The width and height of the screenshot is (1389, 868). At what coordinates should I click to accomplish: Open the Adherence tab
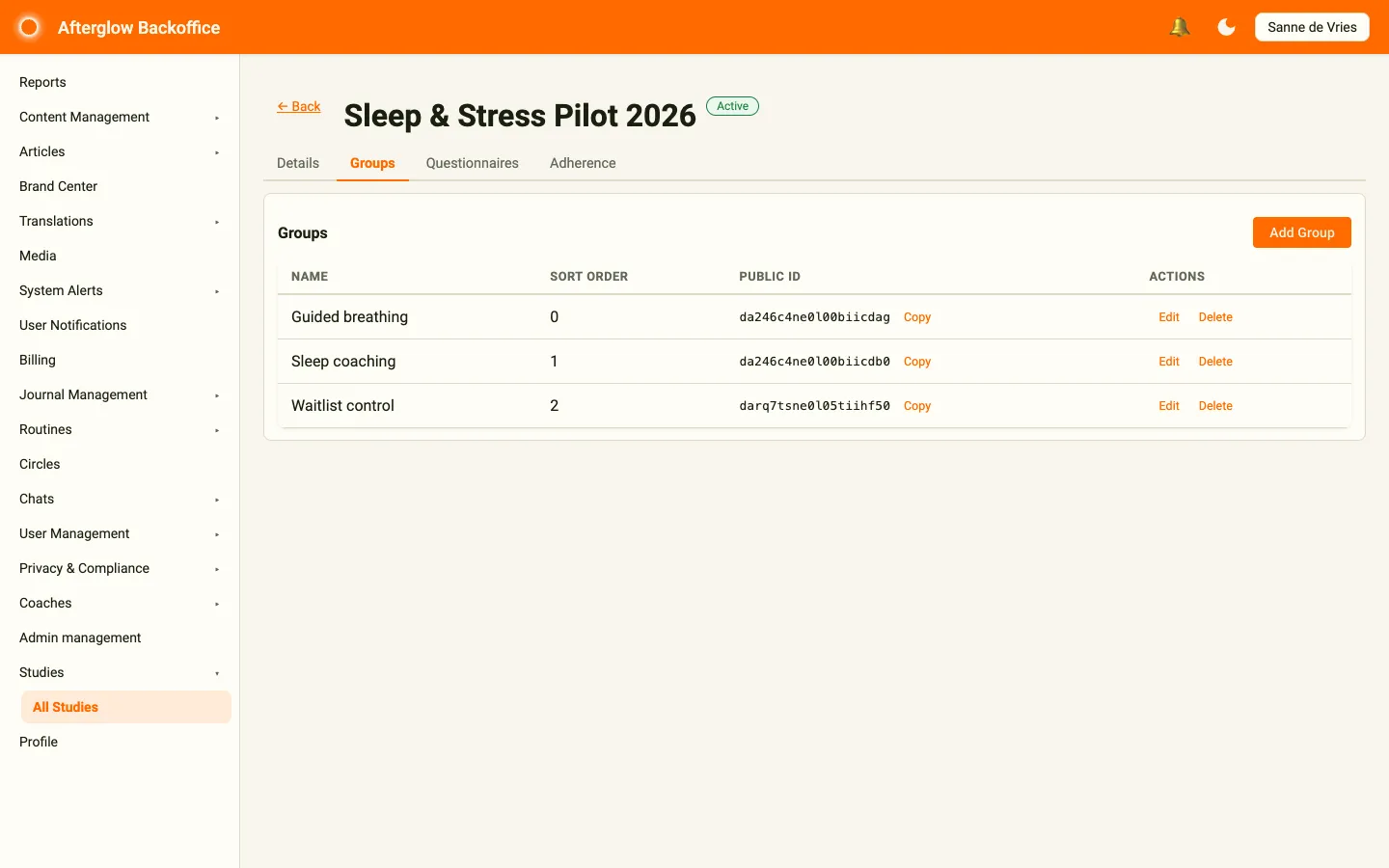pos(583,163)
